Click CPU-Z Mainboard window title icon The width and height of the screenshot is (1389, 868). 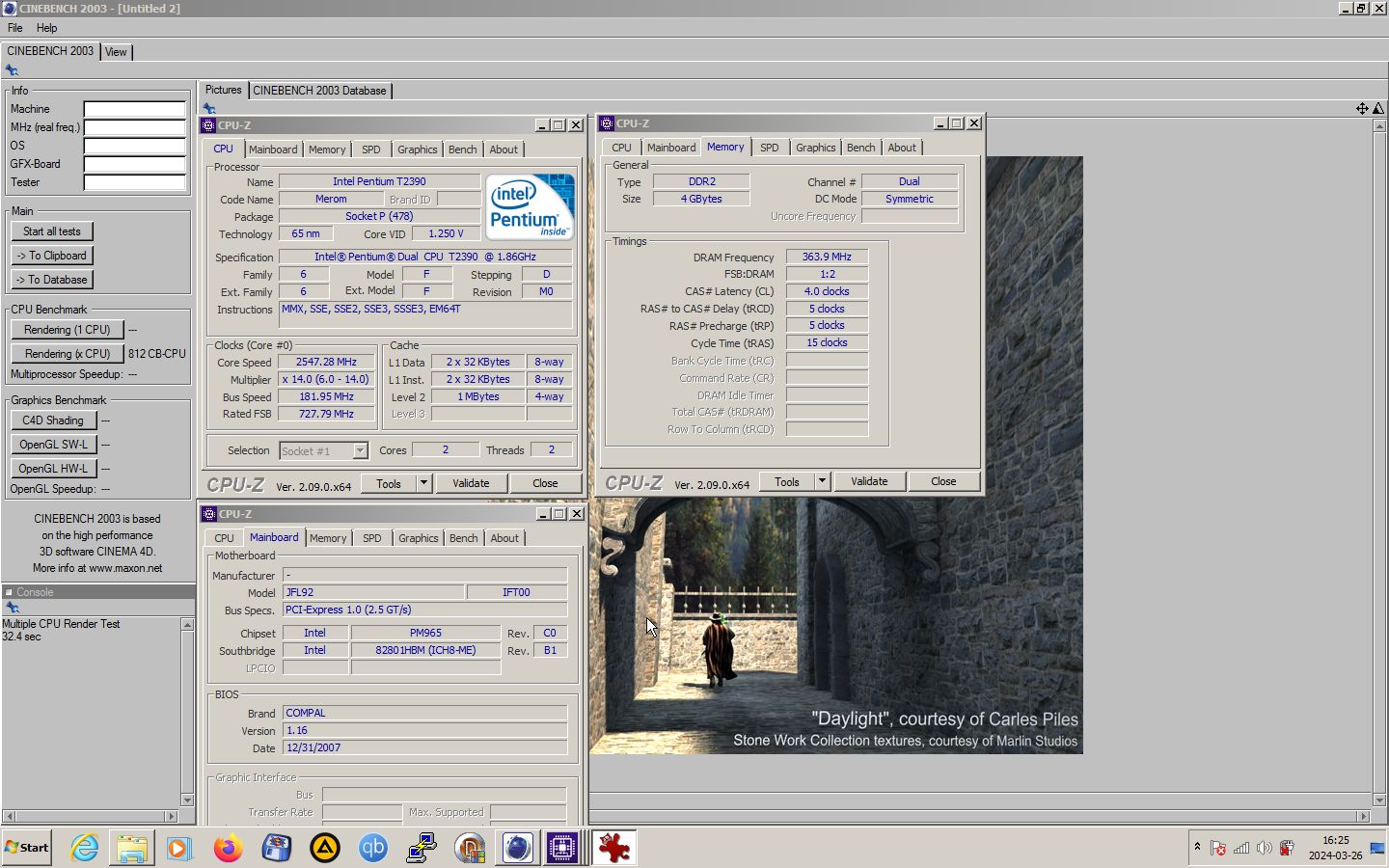click(208, 514)
